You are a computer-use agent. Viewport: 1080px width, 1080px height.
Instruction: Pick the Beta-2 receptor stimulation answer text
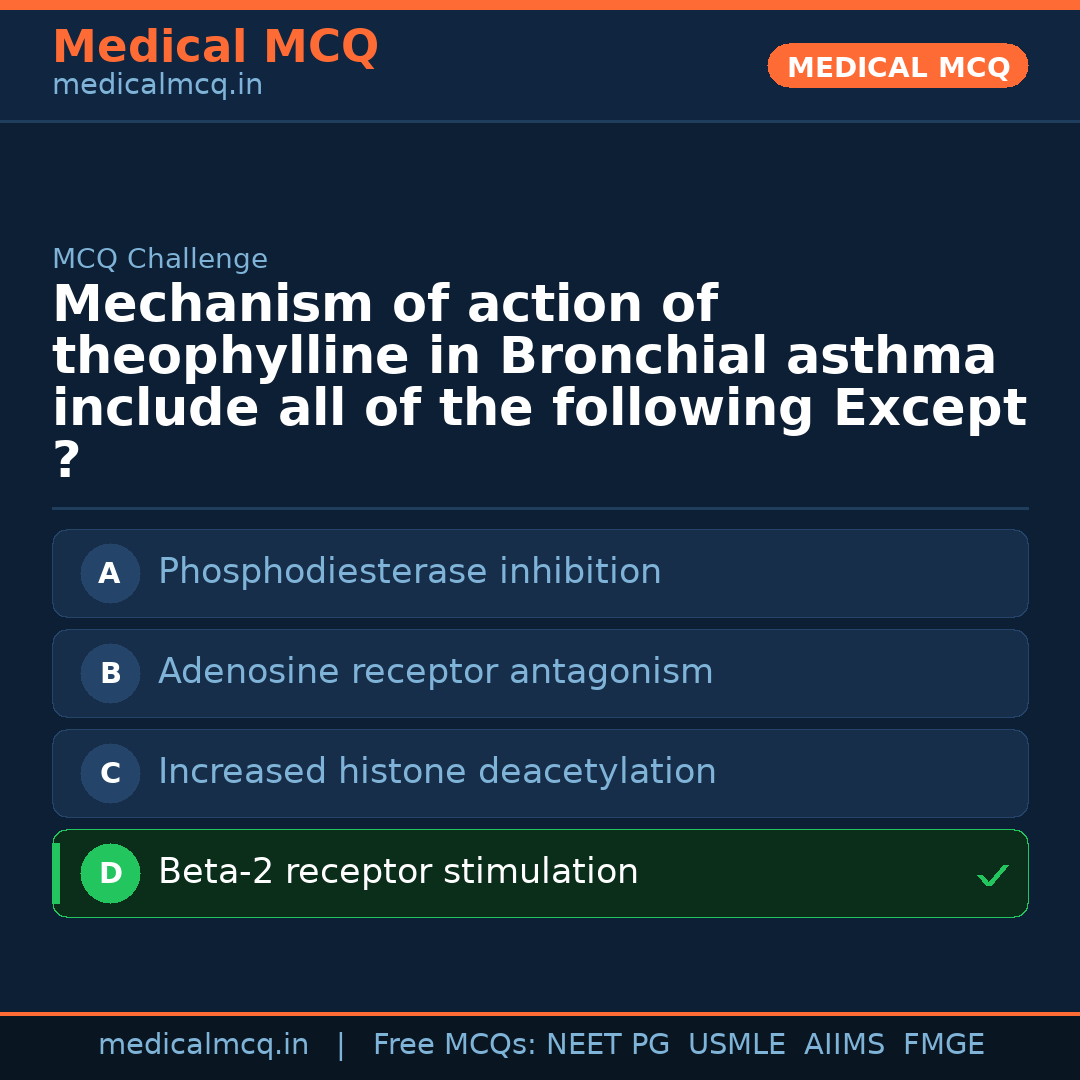(x=398, y=872)
